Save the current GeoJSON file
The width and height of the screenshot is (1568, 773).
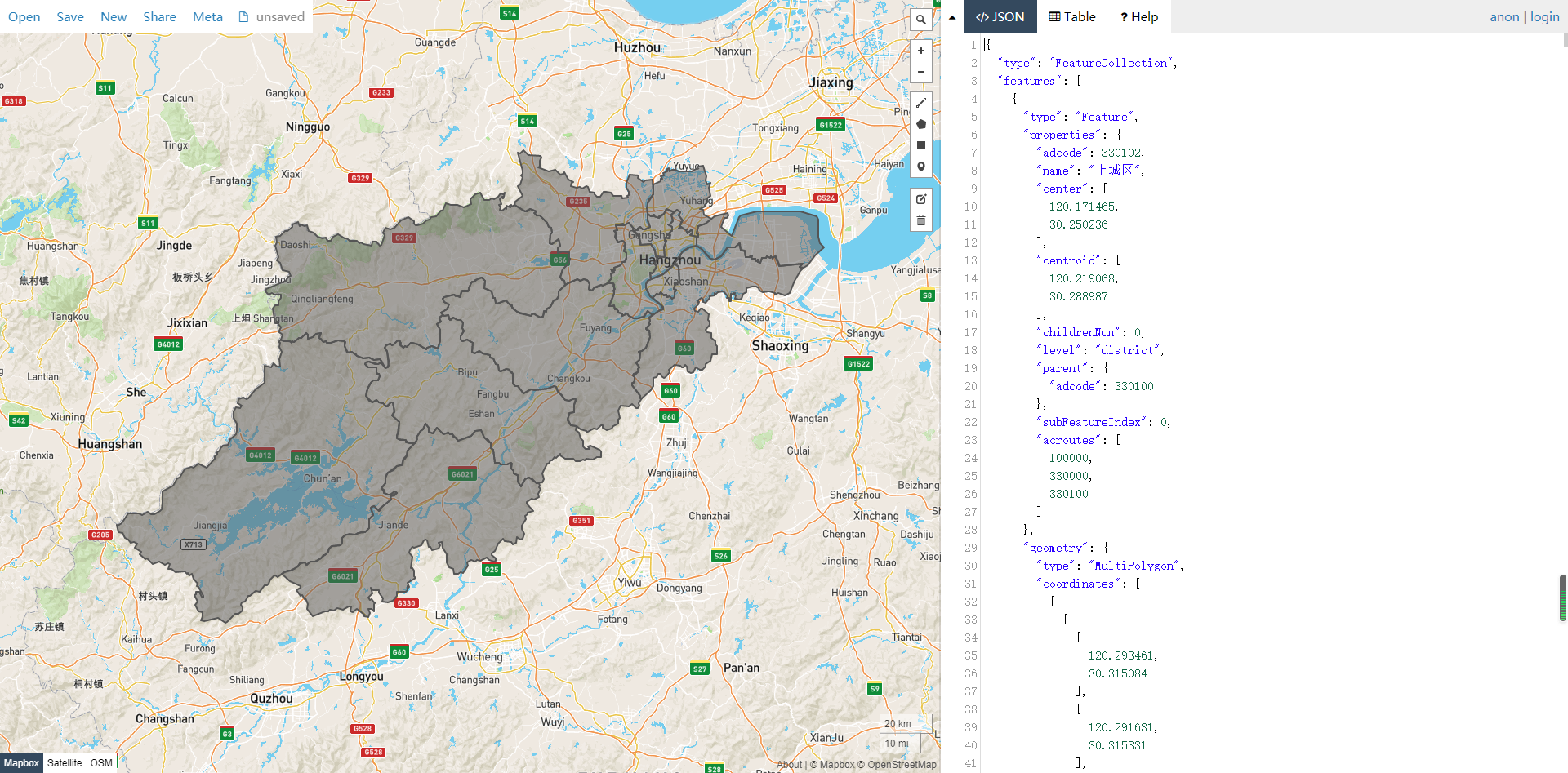tap(69, 16)
